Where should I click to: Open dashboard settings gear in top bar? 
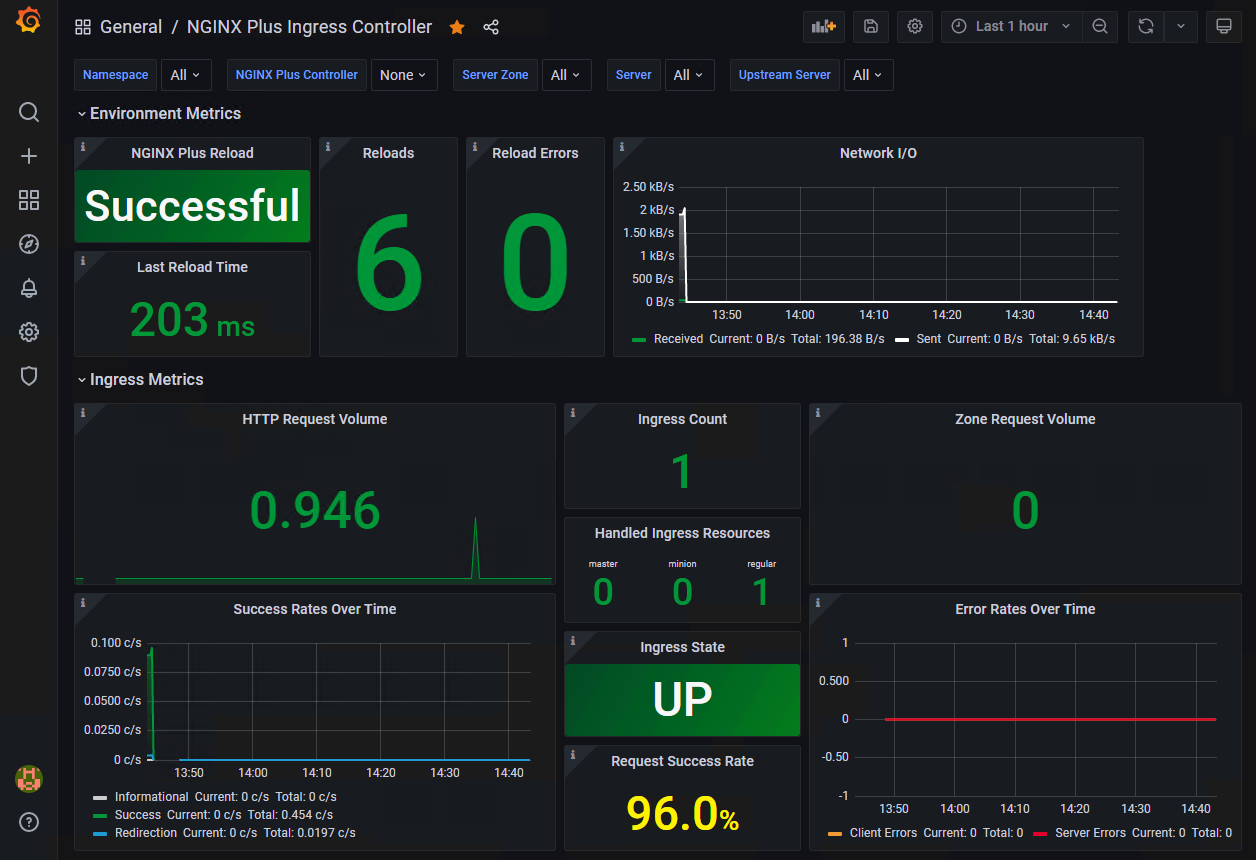tap(915, 27)
